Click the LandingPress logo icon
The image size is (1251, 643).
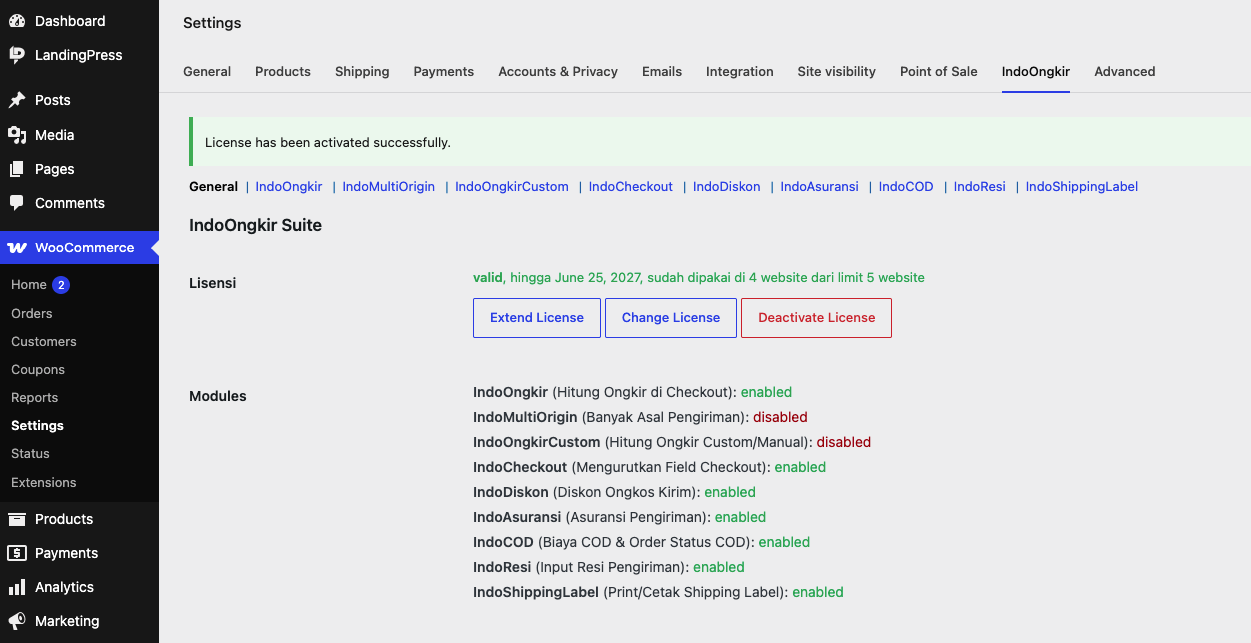(x=17, y=55)
